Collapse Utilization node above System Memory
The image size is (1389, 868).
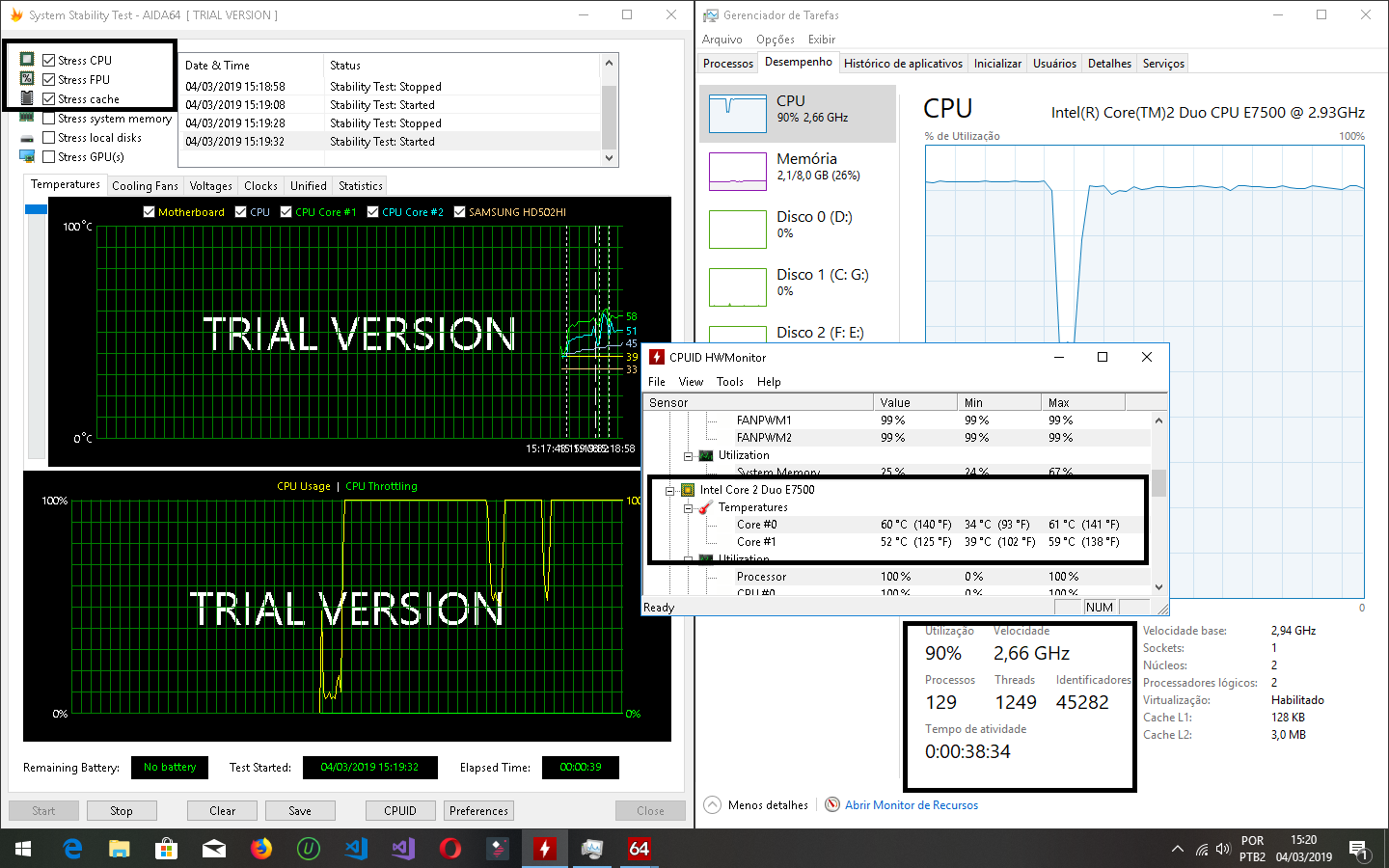[688, 455]
